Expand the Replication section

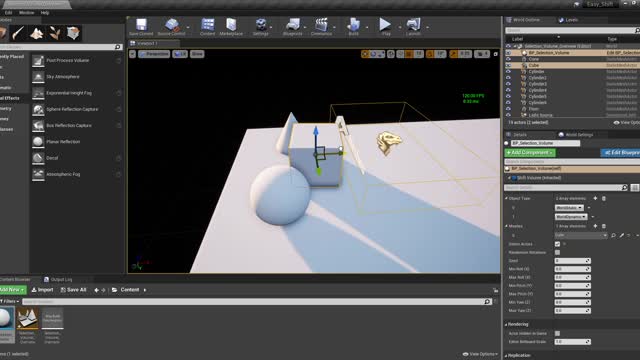click(x=506, y=356)
